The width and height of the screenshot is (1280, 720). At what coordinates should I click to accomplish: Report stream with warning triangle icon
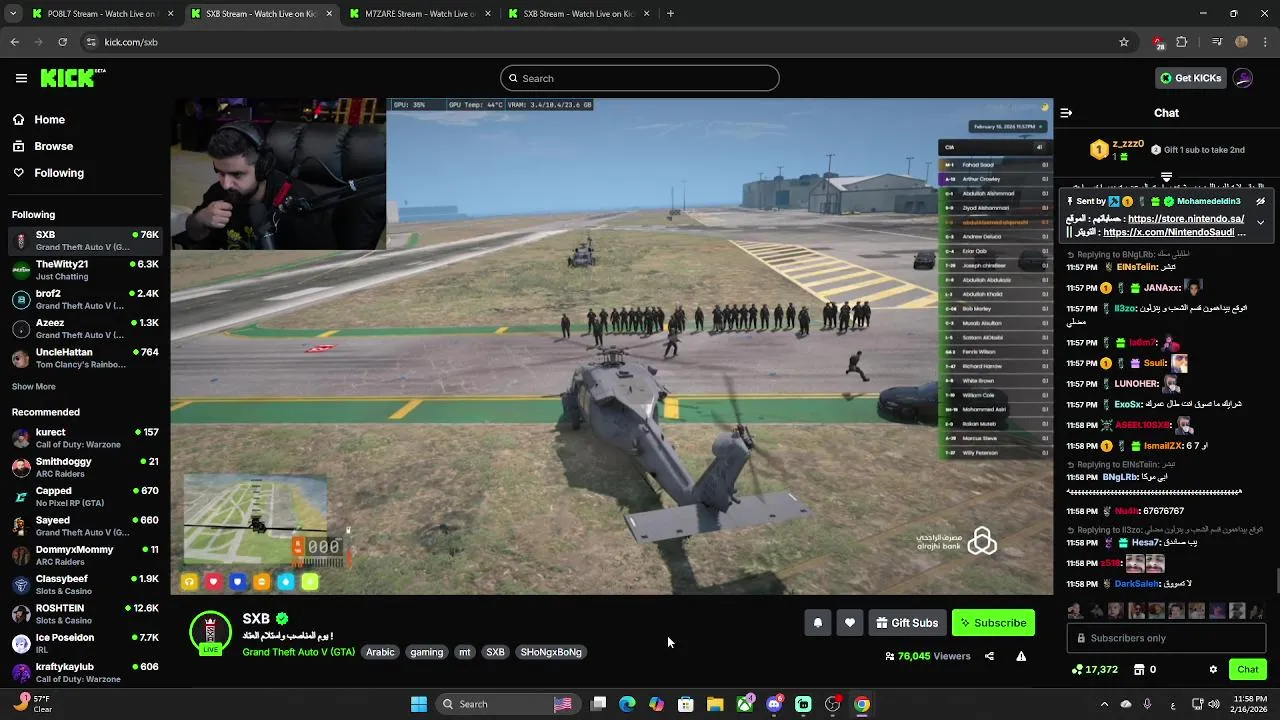1021,656
